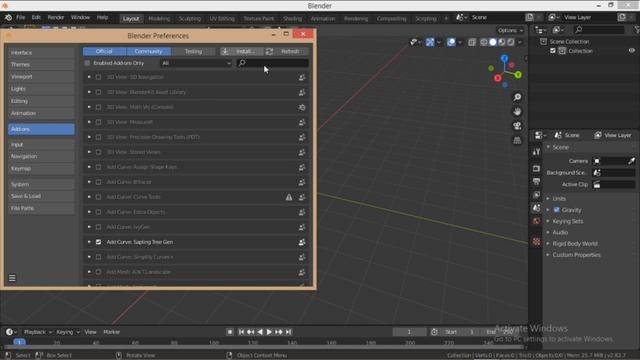Uncheck Add Curve: Sapling Tree Gen add-on
Screen dimensions: 640x360
pos(98,242)
